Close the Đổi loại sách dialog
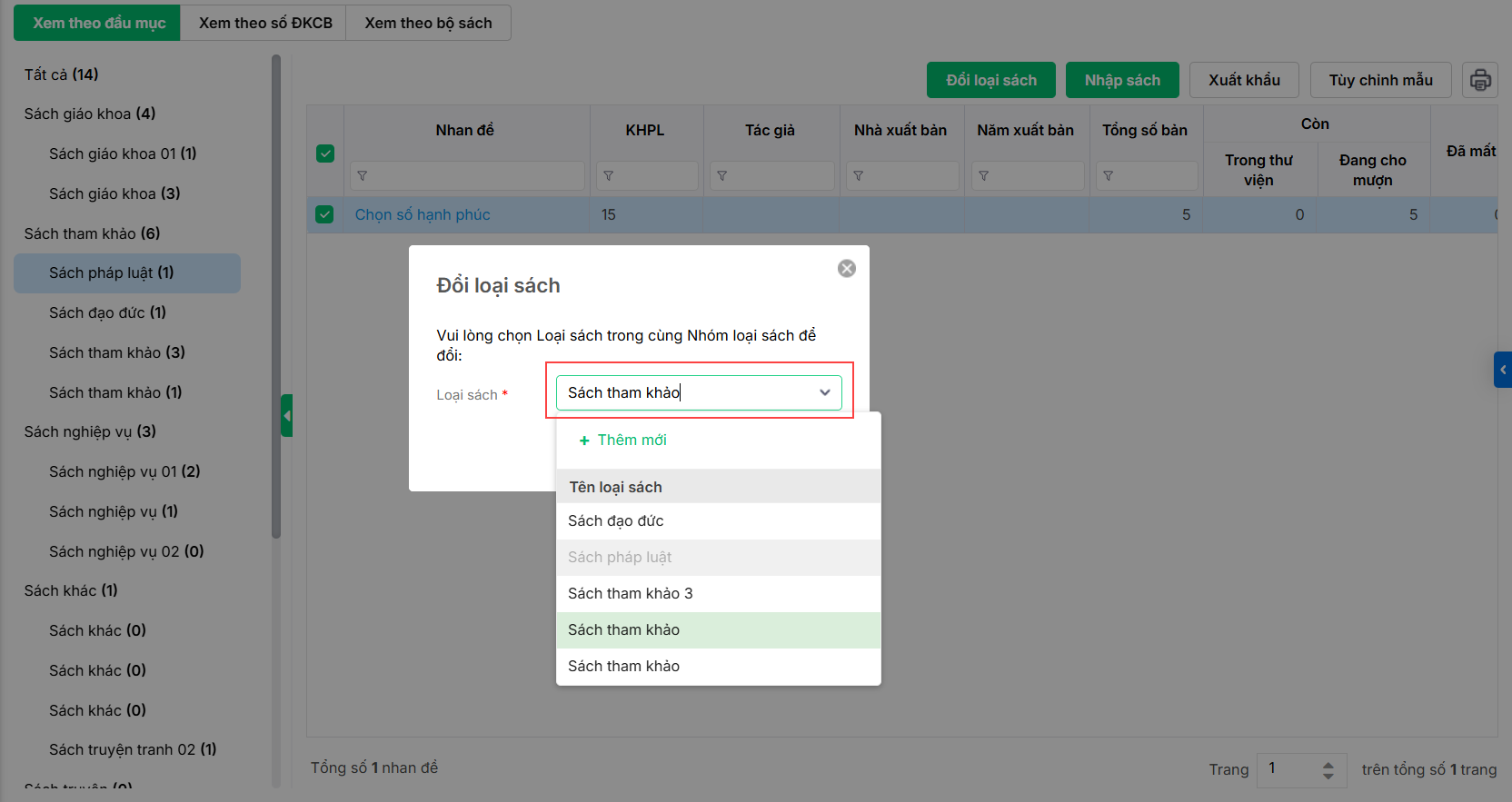 pyautogui.click(x=846, y=269)
